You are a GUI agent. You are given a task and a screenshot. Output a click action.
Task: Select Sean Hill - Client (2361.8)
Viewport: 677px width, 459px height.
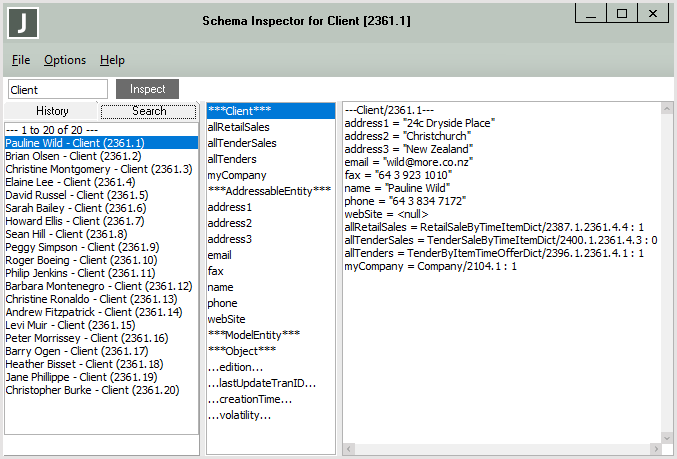(66, 234)
